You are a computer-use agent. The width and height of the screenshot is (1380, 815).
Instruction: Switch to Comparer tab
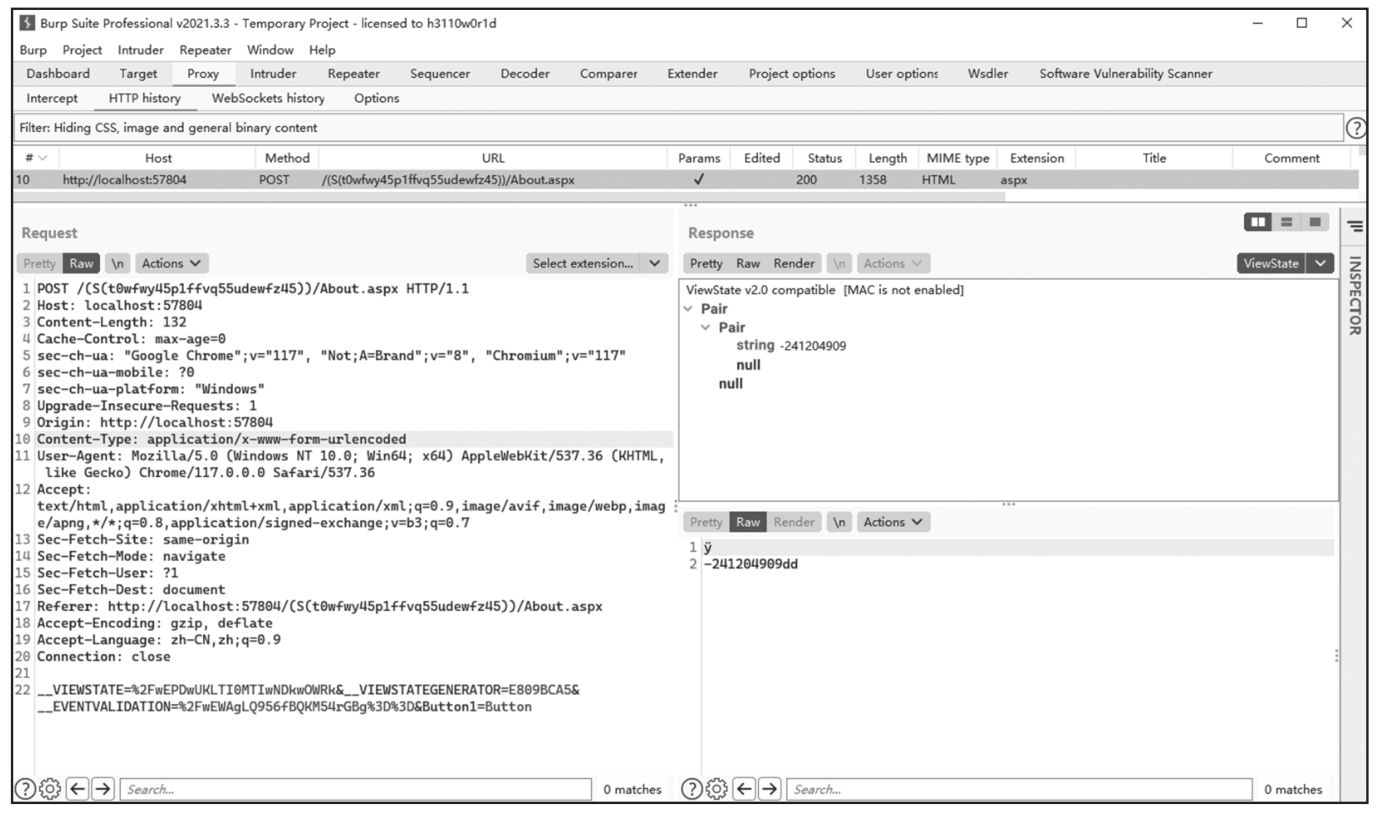[608, 74]
